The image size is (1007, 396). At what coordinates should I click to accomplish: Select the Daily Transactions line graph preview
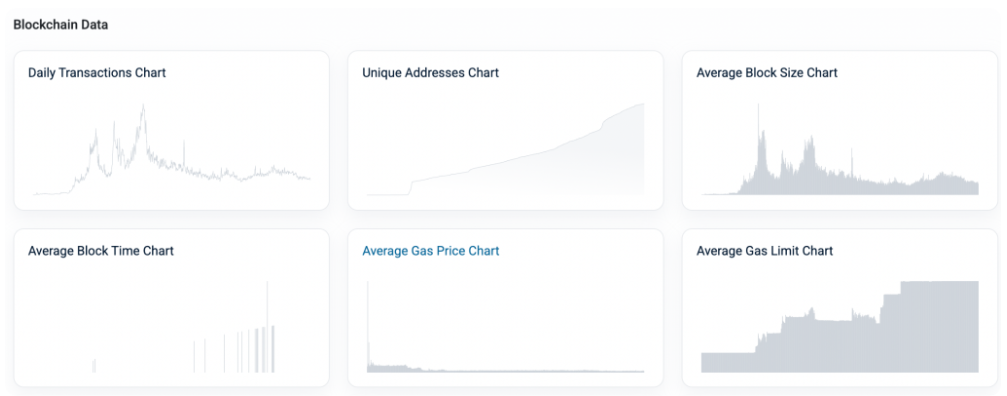click(x=171, y=149)
